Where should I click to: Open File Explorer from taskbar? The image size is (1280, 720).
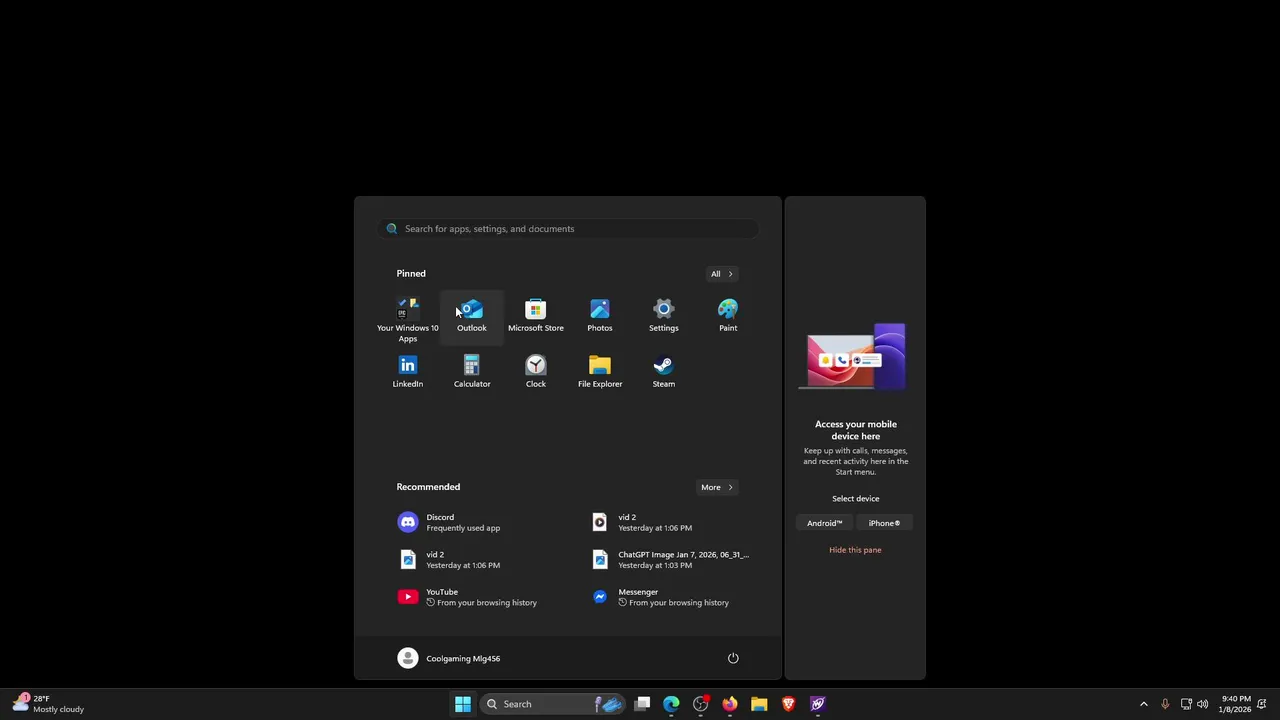coord(759,704)
